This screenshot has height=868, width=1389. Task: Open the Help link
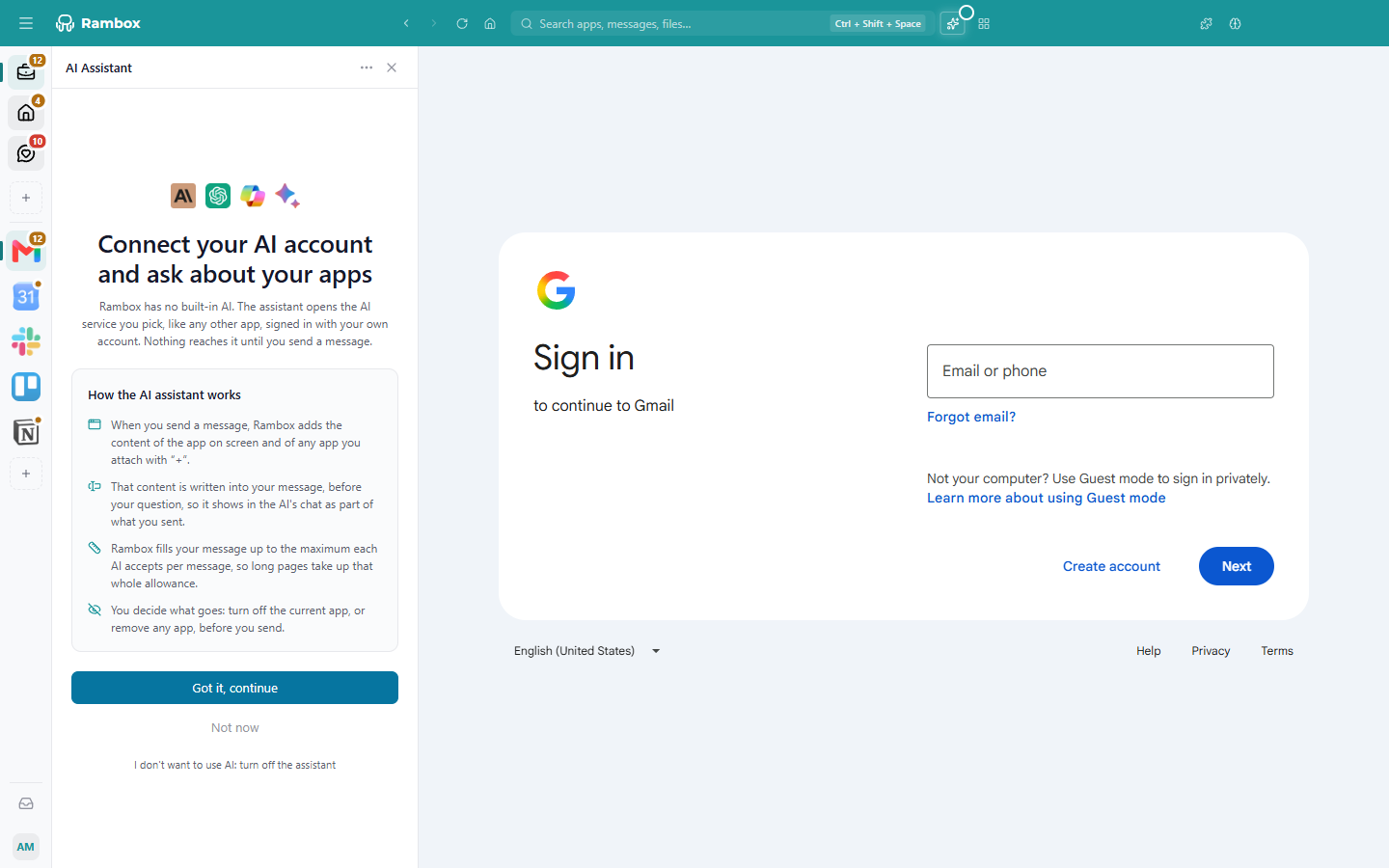tap(1148, 651)
